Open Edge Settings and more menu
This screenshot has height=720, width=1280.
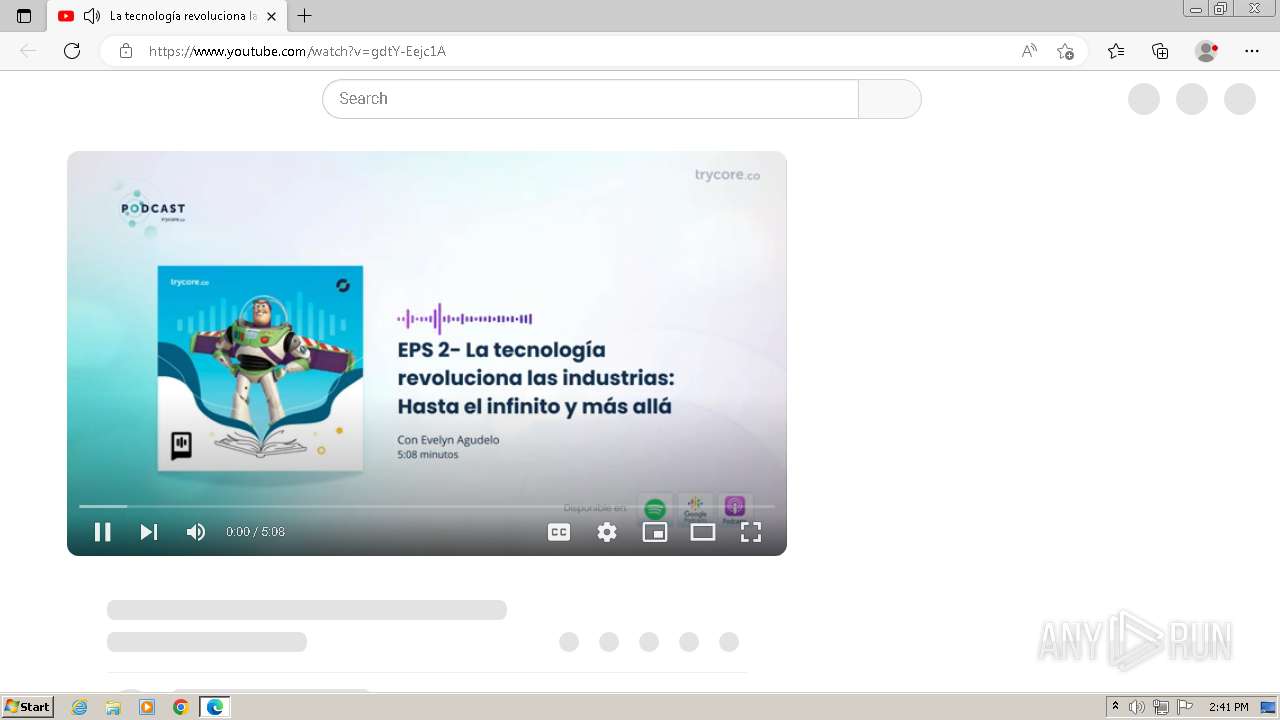click(1252, 51)
